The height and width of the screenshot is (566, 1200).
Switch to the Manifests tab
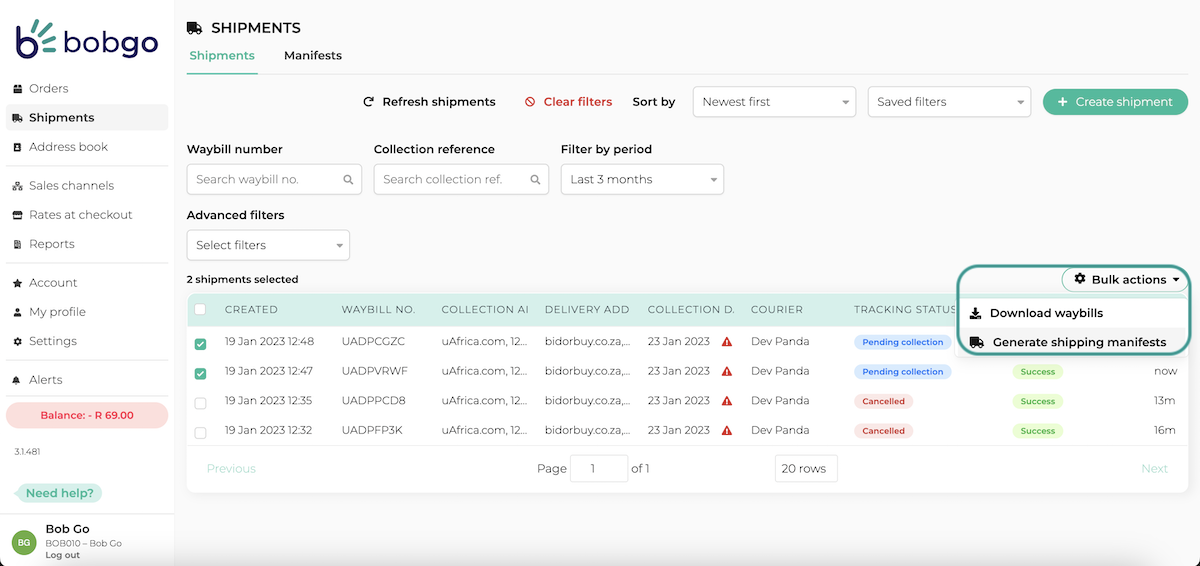pyautogui.click(x=313, y=56)
